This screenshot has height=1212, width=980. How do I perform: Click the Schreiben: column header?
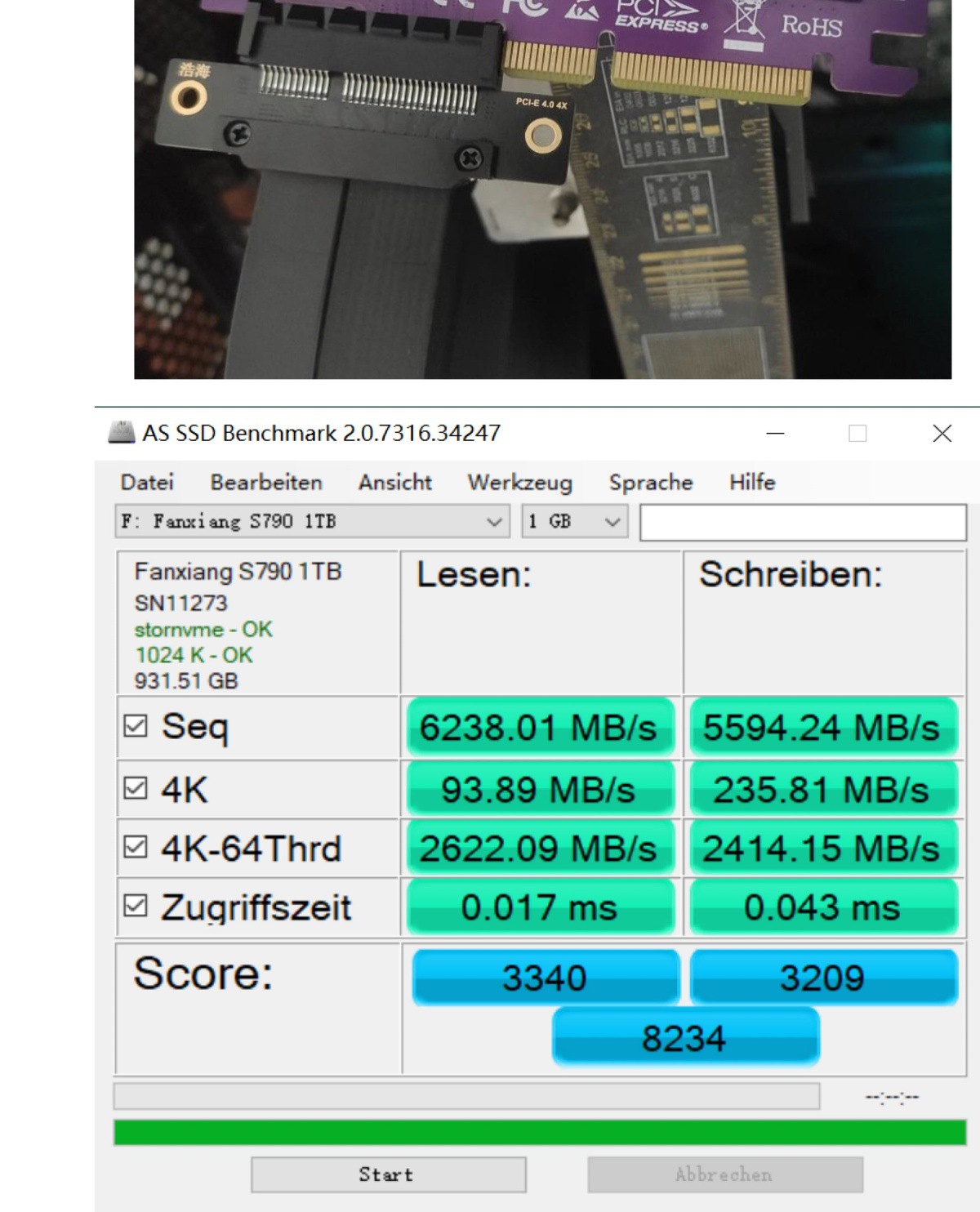[x=791, y=575]
